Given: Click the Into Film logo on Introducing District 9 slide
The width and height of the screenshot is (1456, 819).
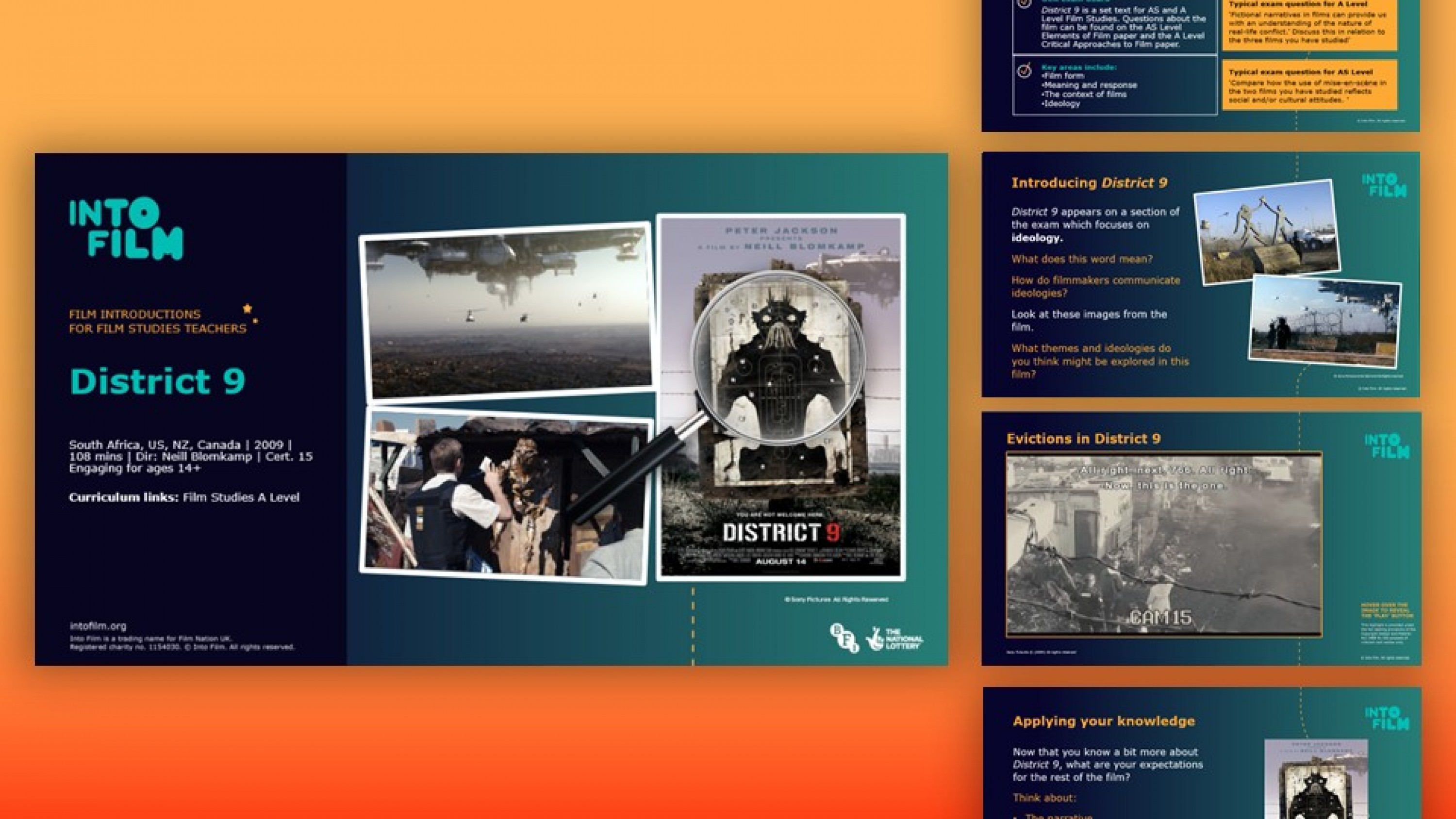Looking at the screenshot, I should click(1384, 185).
